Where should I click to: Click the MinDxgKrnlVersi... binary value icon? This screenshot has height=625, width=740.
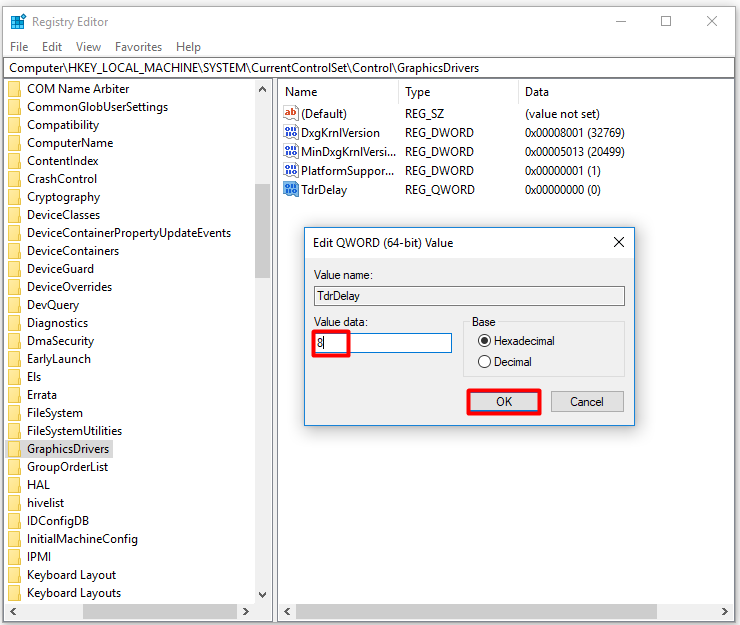(291, 151)
